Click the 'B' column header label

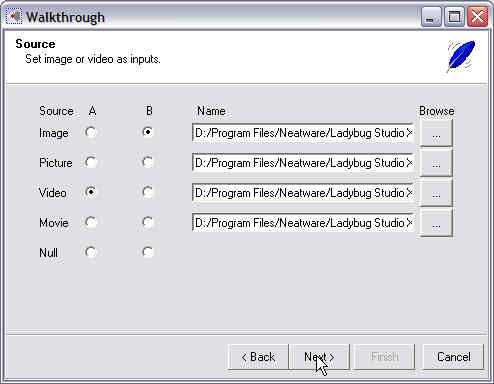click(x=149, y=111)
